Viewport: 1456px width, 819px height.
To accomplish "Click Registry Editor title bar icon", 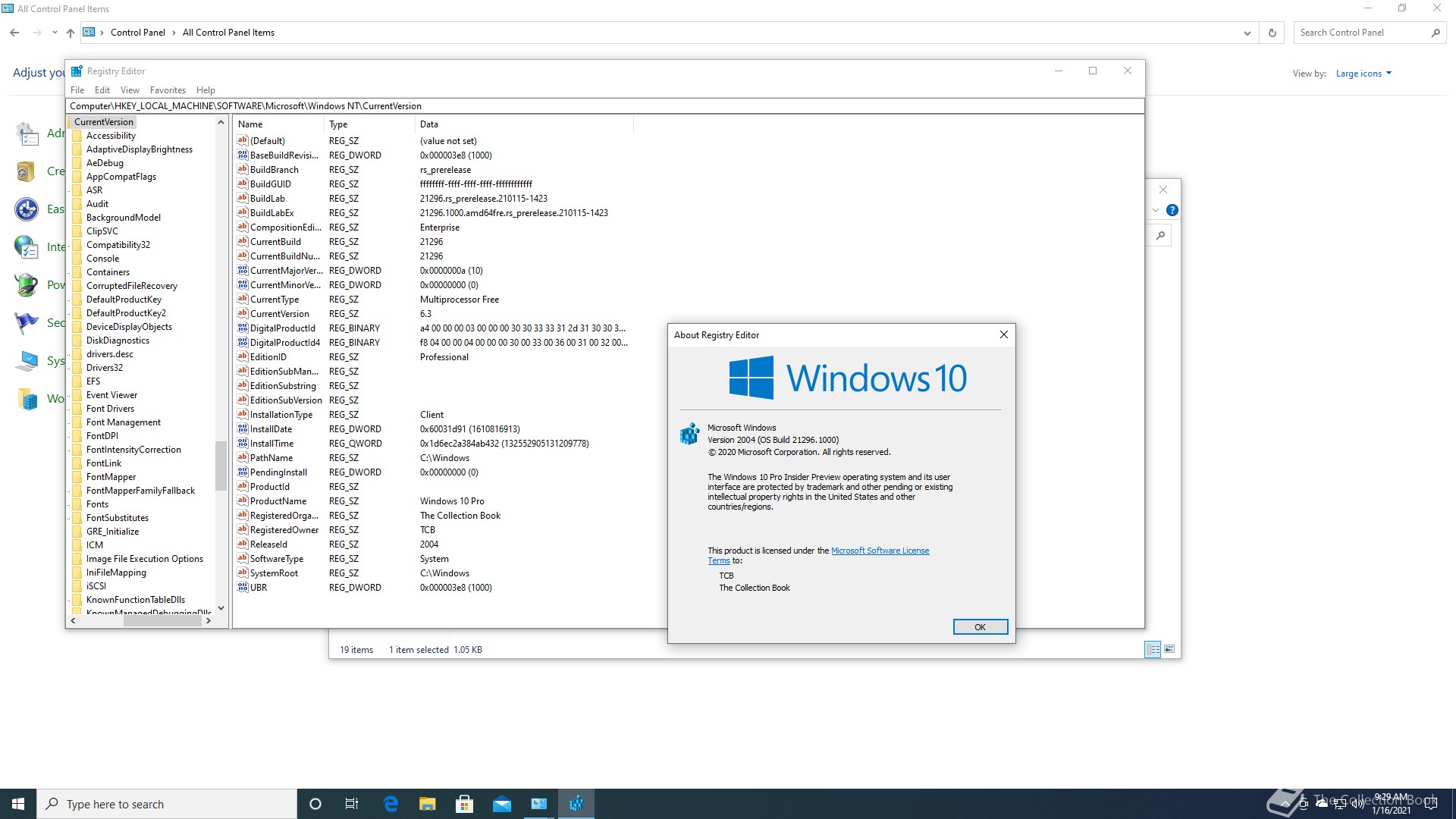I will click(77, 71).
